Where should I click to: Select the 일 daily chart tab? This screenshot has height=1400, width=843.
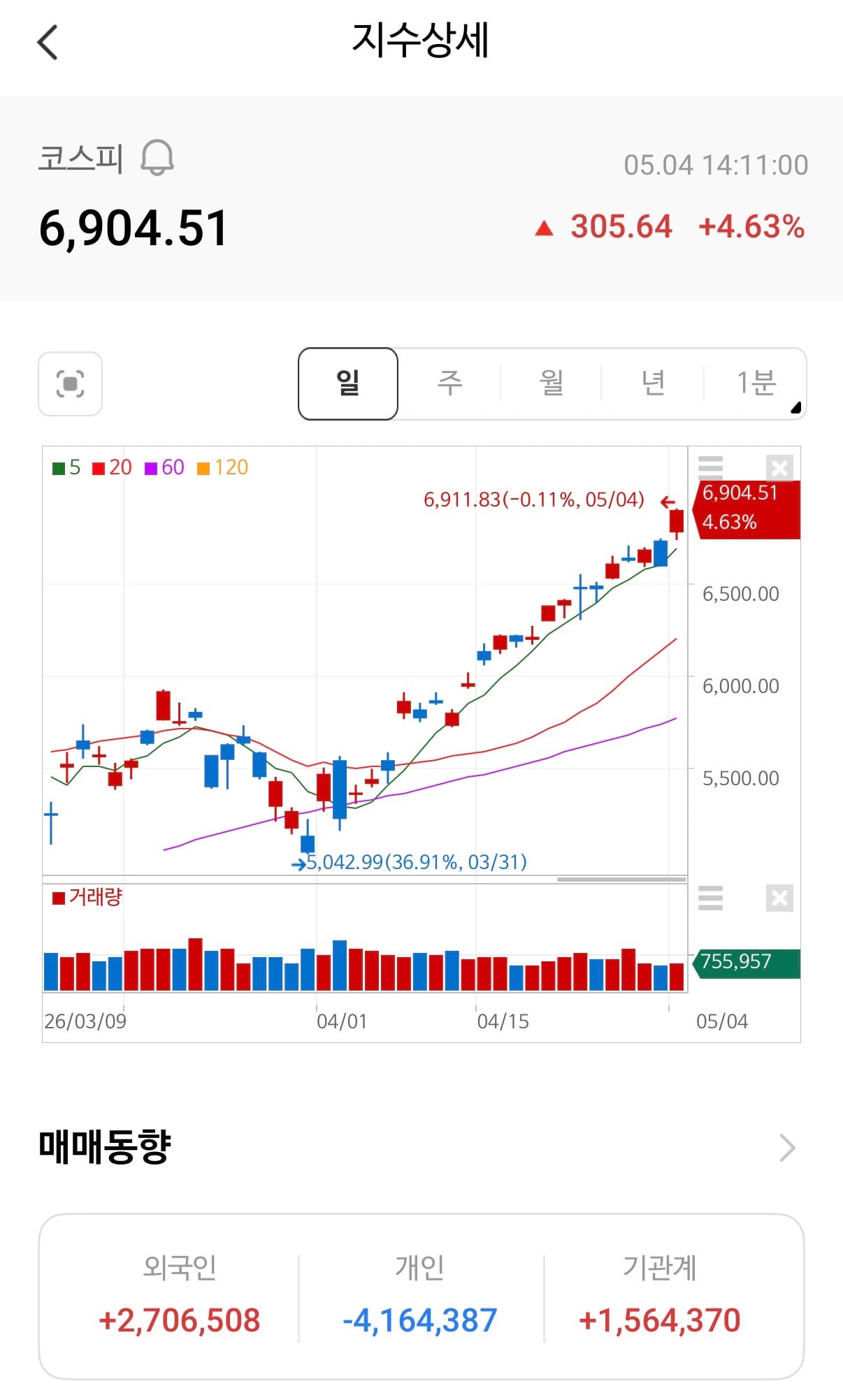pos(348,384)
